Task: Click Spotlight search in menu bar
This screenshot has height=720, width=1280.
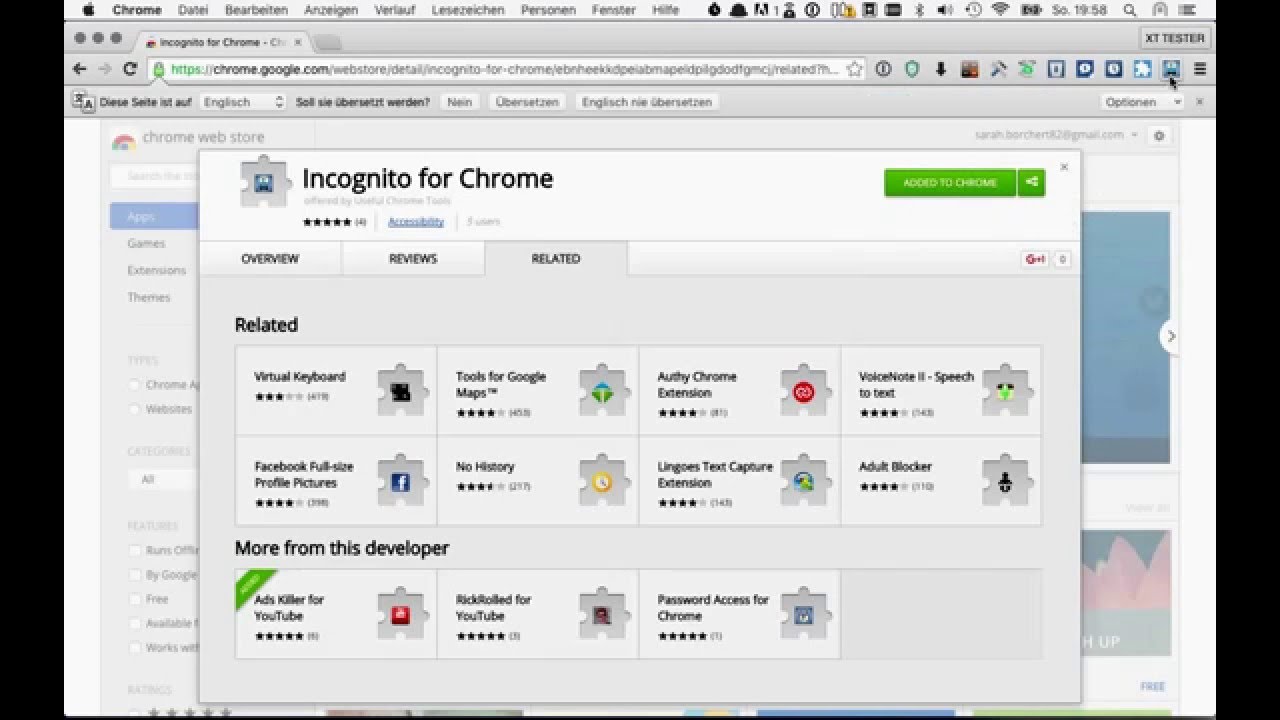Action: pyautogui.click(x=1130, y=10)
